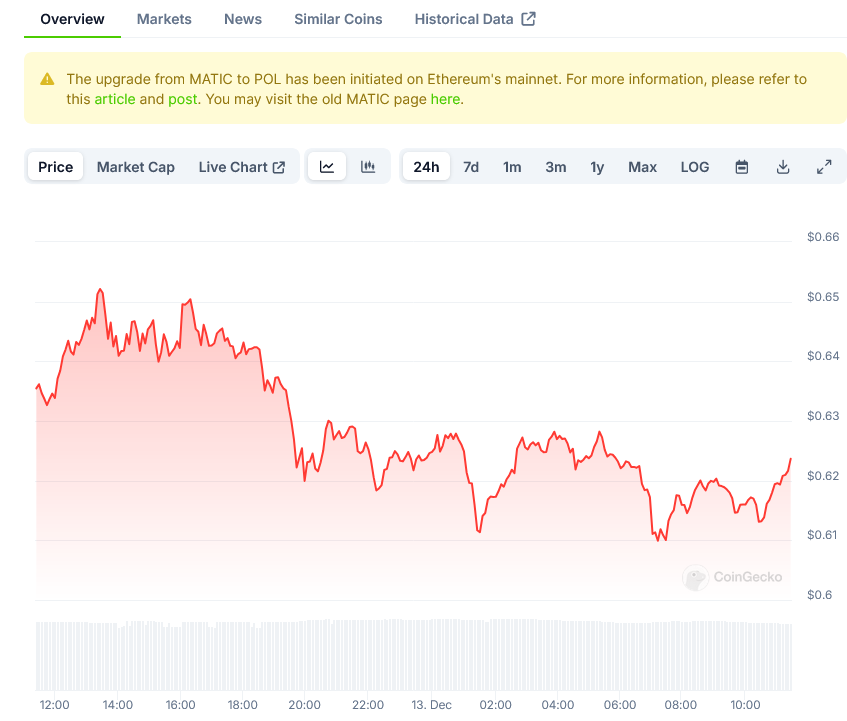This screenshot has height=721, width=847.
Task: Click the CoinGecko watermark logo
Action: click(733, 577)
